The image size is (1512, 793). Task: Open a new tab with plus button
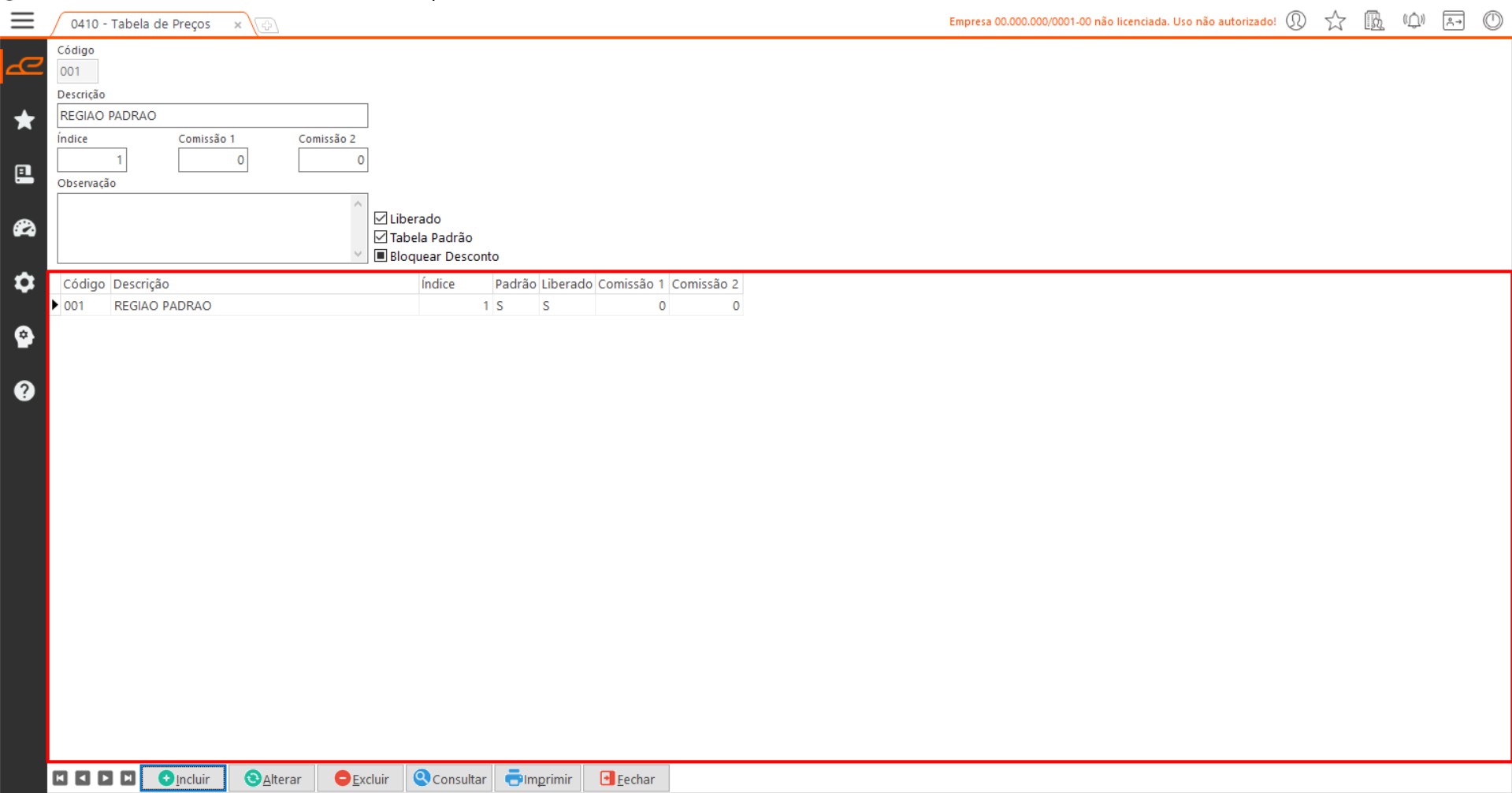(267, 26)
